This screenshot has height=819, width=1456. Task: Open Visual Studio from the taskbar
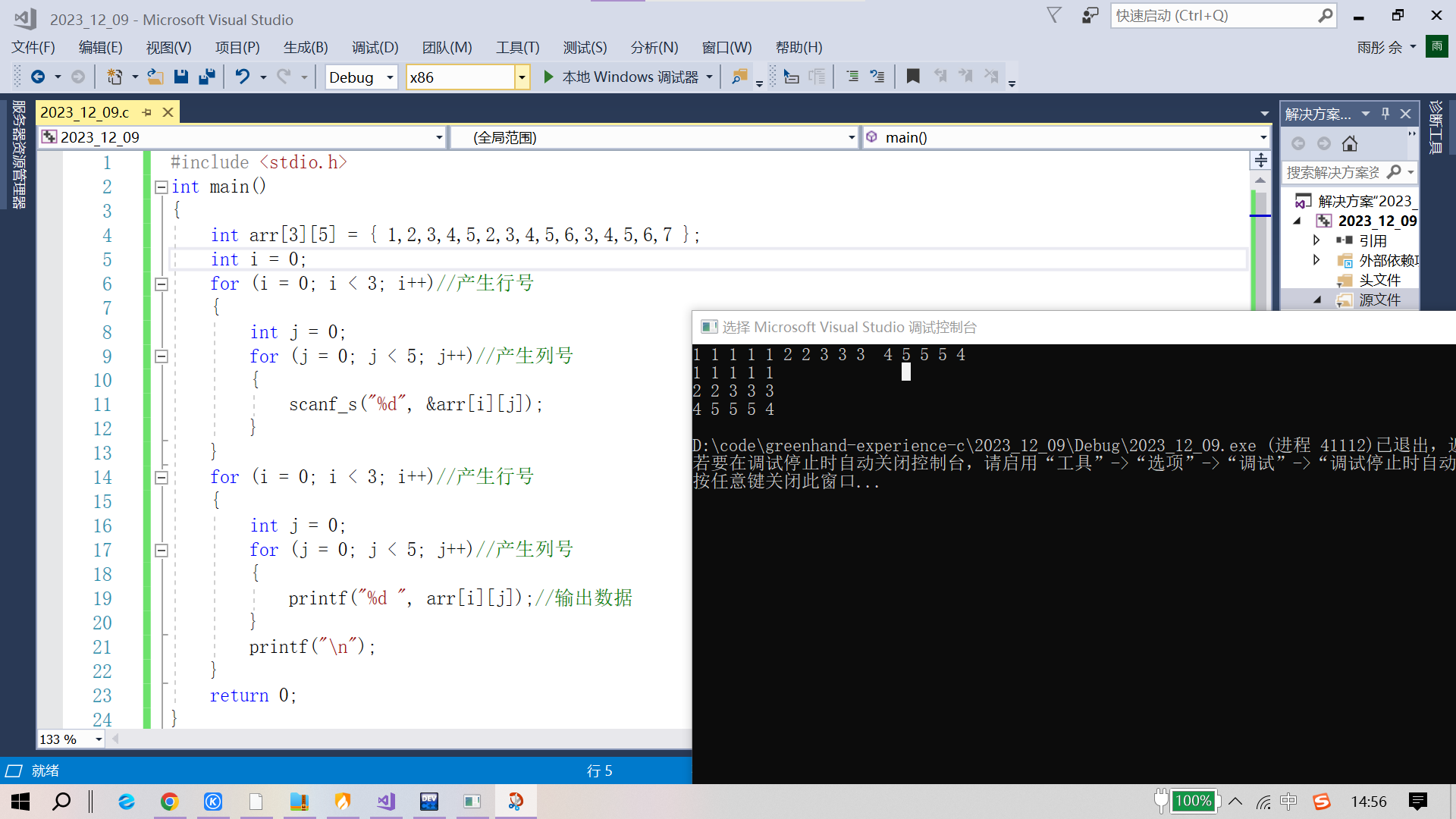[x=386, y=802]
